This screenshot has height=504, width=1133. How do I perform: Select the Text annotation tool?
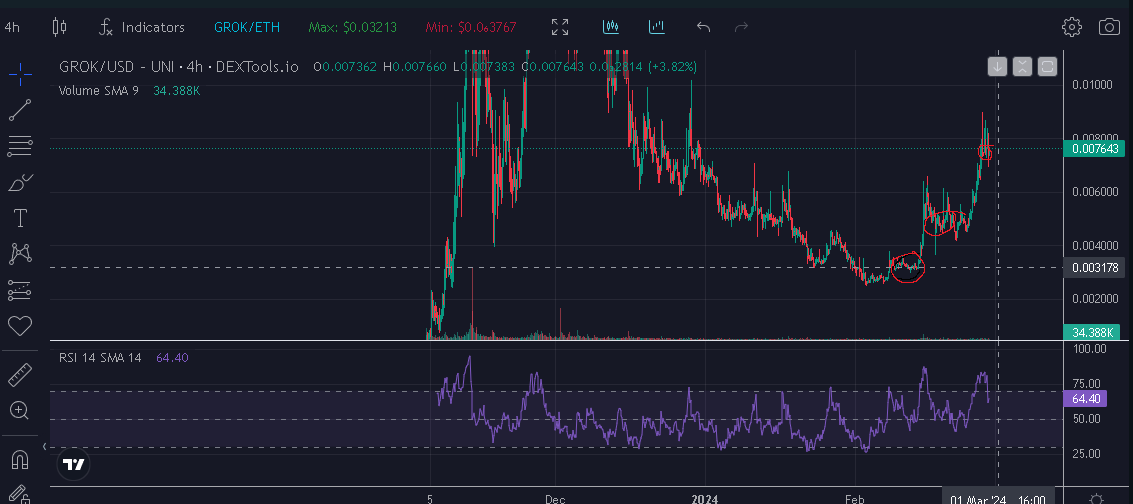pyautogui.click(x=20, y=218)
